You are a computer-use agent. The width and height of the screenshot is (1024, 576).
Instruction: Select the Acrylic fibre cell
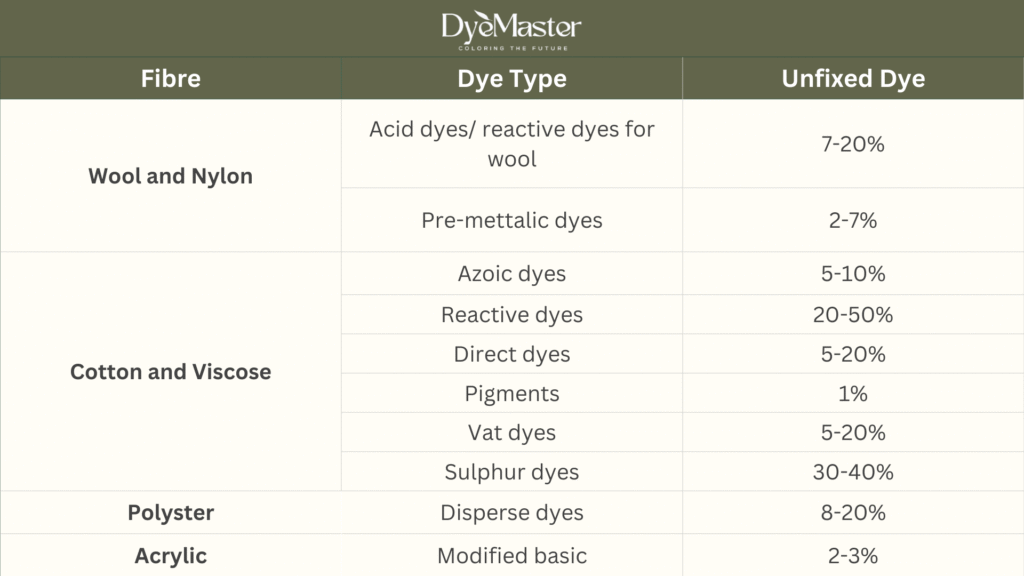click(x=170, y=555)
